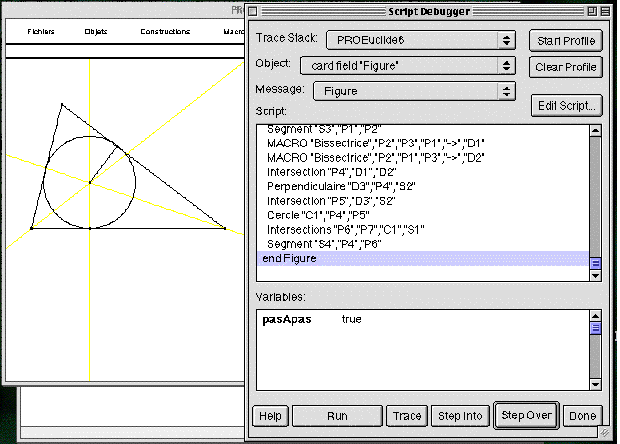620x444 pixels.
Task: Click the script list scrollbar thumb
Action: point(595,264)
